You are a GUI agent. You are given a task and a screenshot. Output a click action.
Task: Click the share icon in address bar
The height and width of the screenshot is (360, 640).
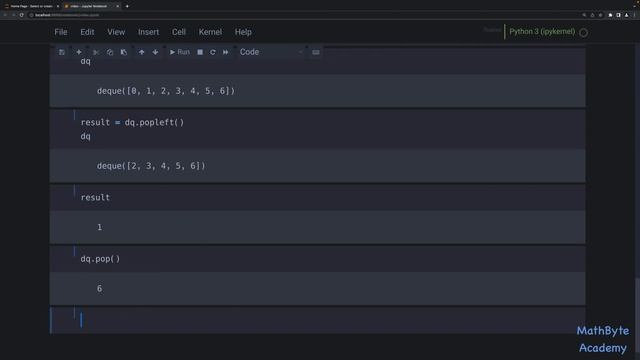tap(592, 15)
